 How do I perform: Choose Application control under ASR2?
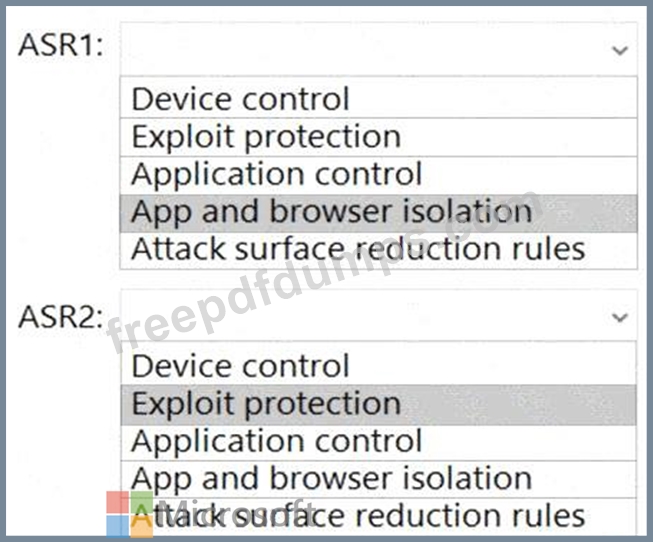pyautogui.click(x=277, y=441)
